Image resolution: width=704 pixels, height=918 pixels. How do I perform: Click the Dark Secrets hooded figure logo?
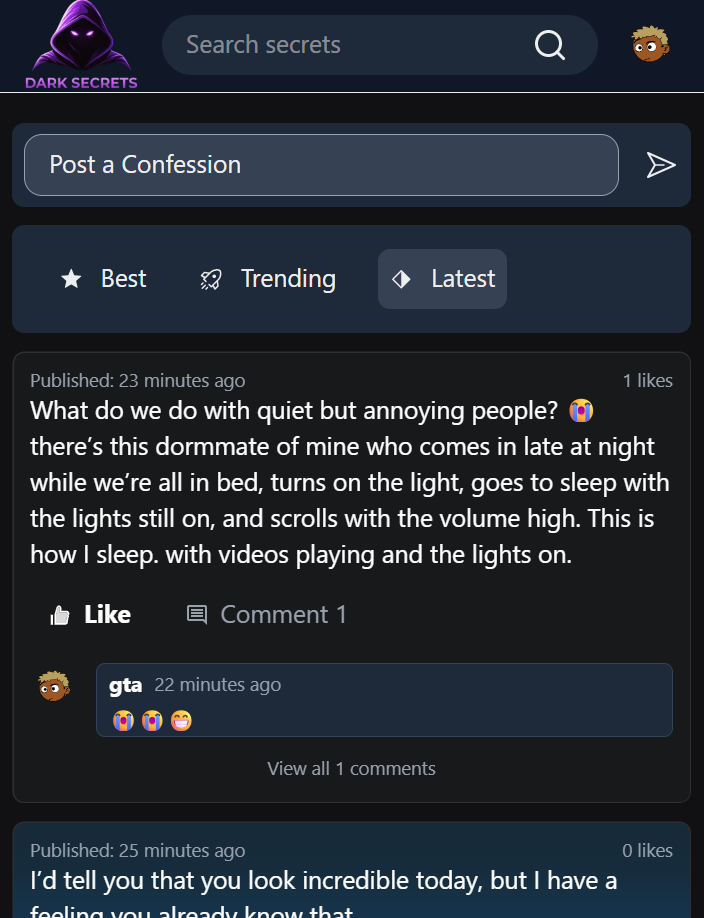(x=80, y=40)
